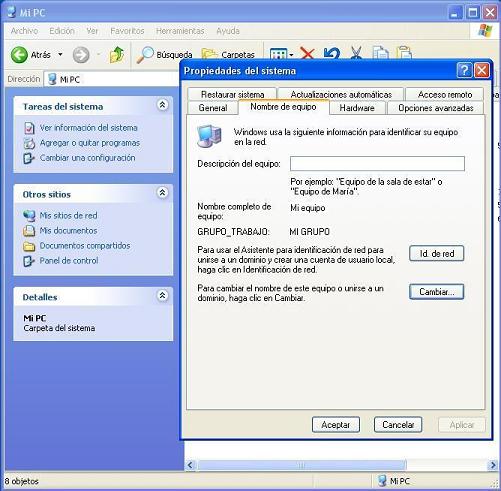Click the Documentos compartidos folder icon
This screenshot has width=501, height=491.
[29, 247]
